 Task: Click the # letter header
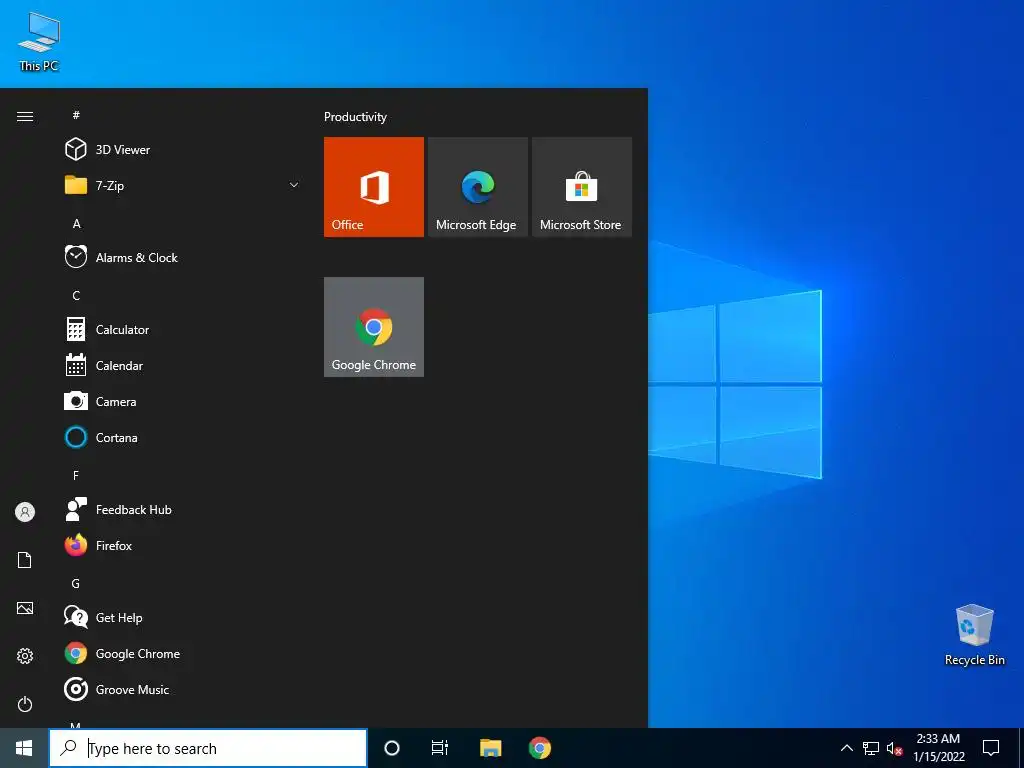76,115
